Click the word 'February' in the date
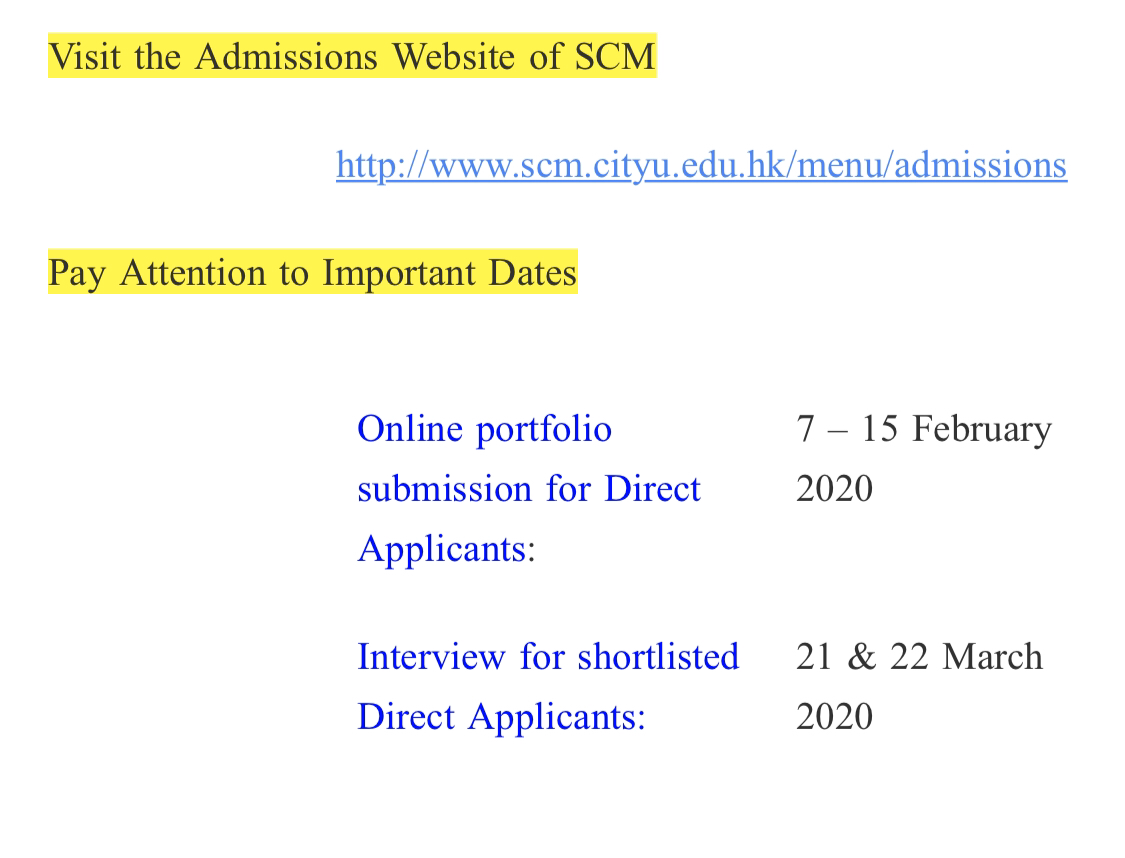Viewport: 1125px width, 858px height. (981, 430)
